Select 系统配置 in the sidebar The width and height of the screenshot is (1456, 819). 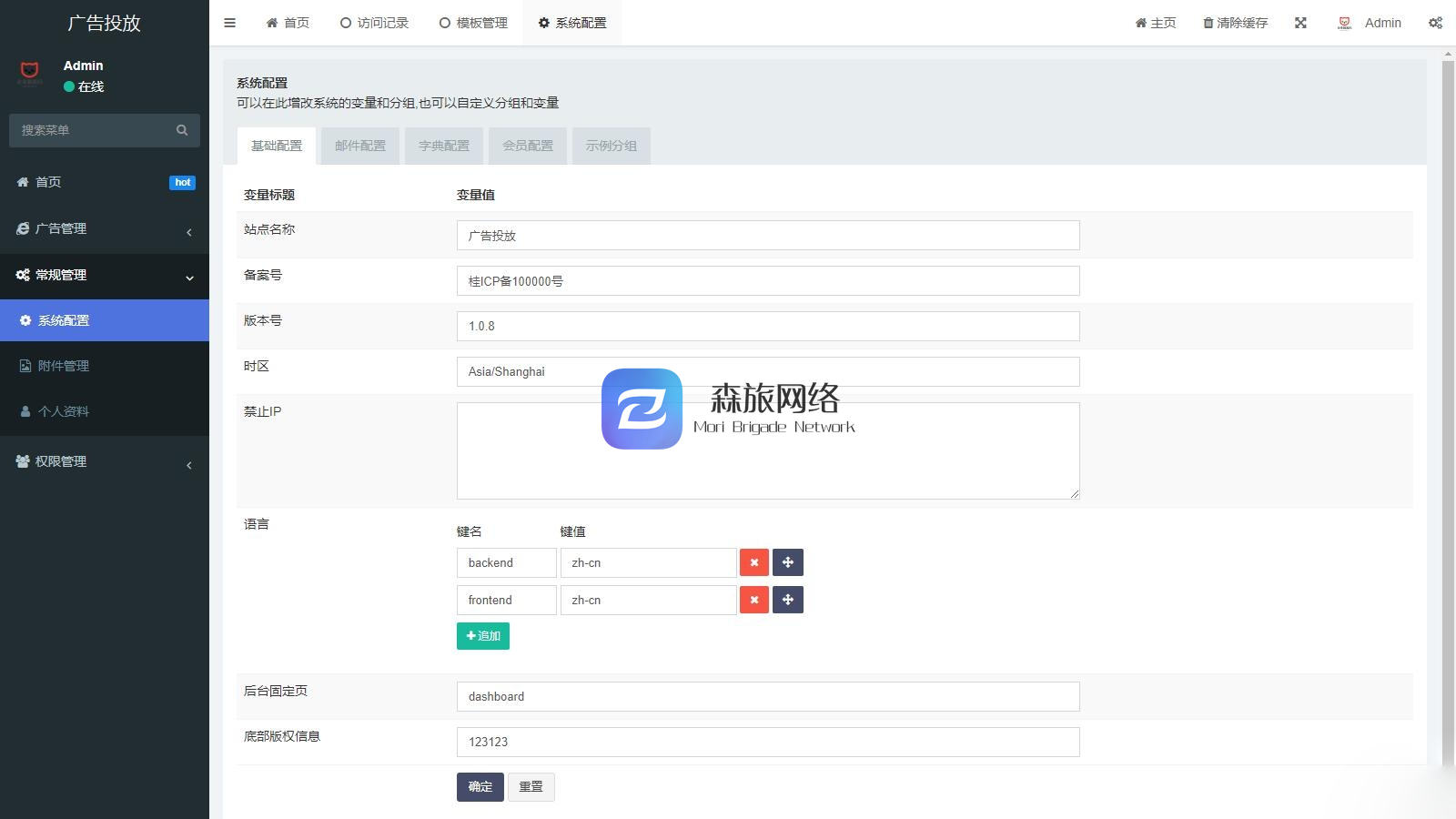click(x=105, y=320)
